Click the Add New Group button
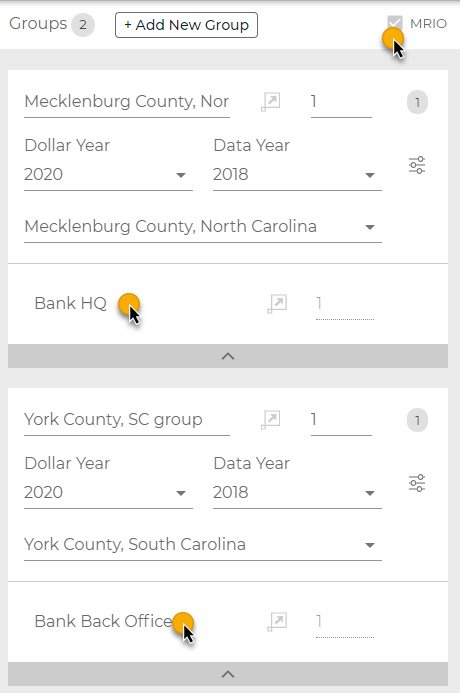 [186, 25]
